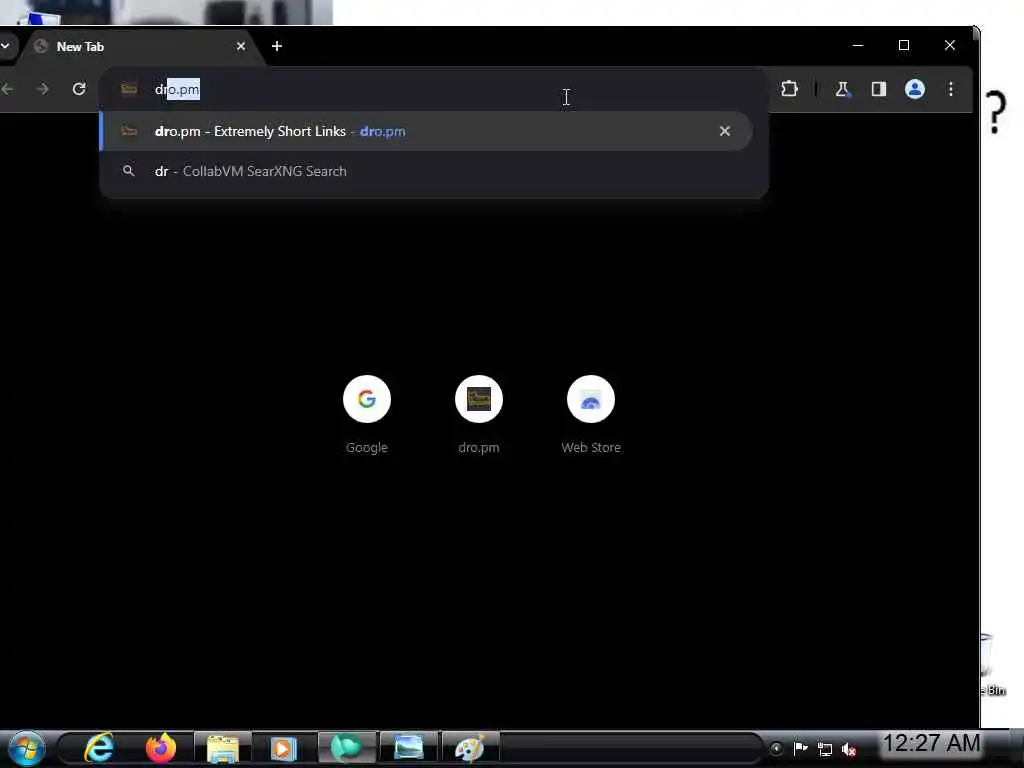This screenshot has width=1024, height=768.
Task: Open the Windows Start menu orb
Action: click(x=26, y=748)
